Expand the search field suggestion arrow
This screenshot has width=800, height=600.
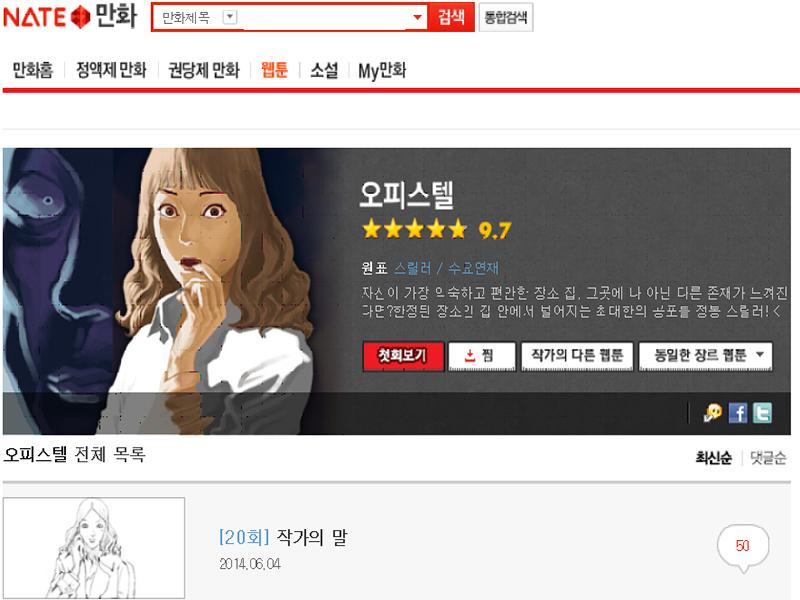(417, 17)
